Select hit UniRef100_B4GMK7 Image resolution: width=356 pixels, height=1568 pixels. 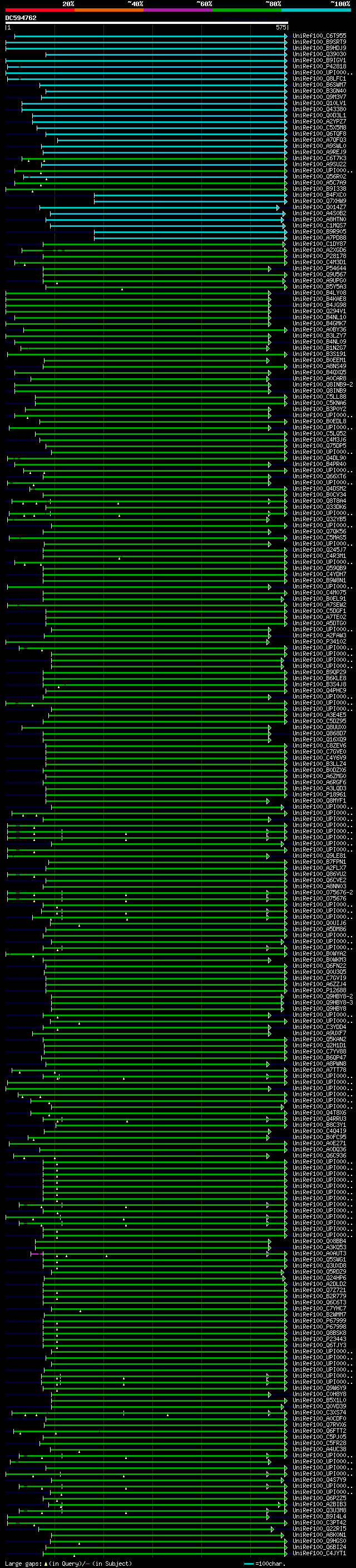[319, 323]
